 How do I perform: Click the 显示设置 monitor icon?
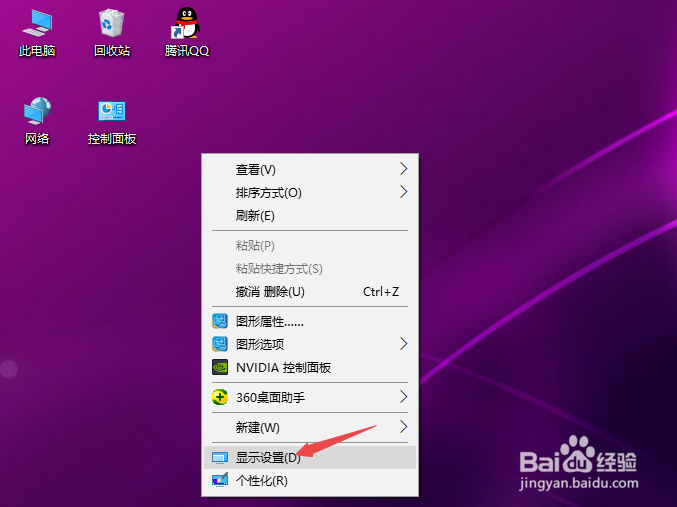(x=220, y=457)
